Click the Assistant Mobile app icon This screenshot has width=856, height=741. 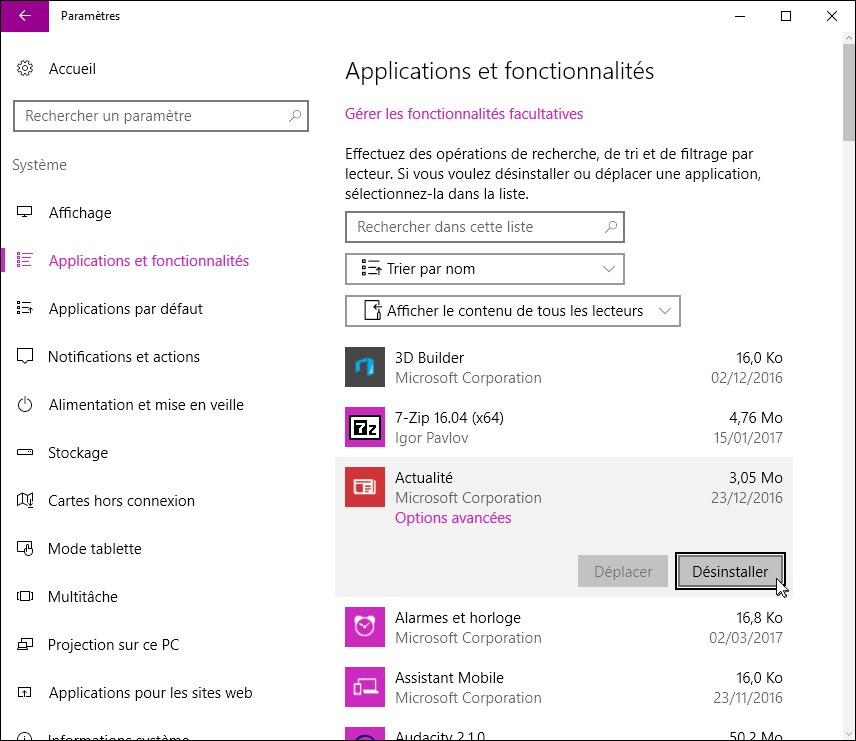click(365, 687)
